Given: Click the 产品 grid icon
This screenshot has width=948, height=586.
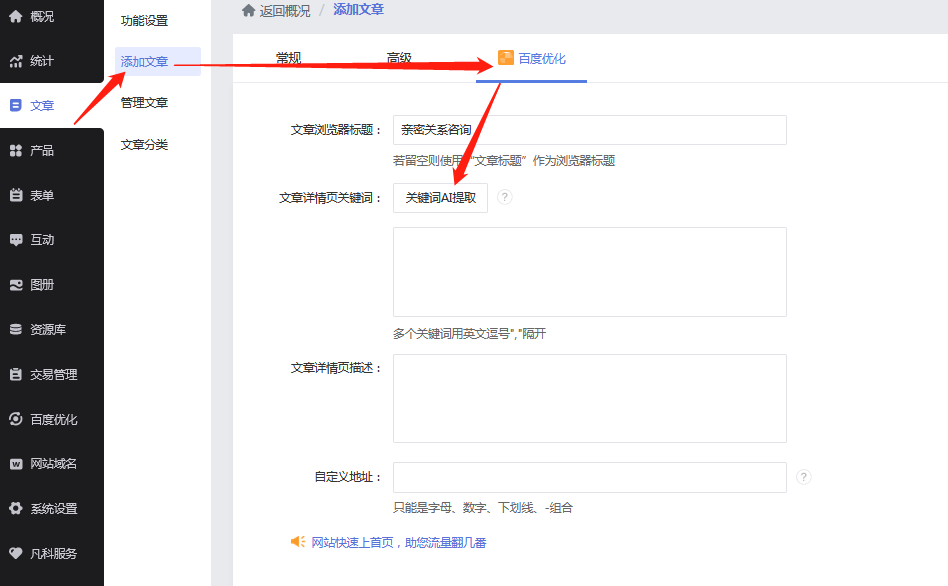Looking at the screenshot, I should click(x=16, y=151).
